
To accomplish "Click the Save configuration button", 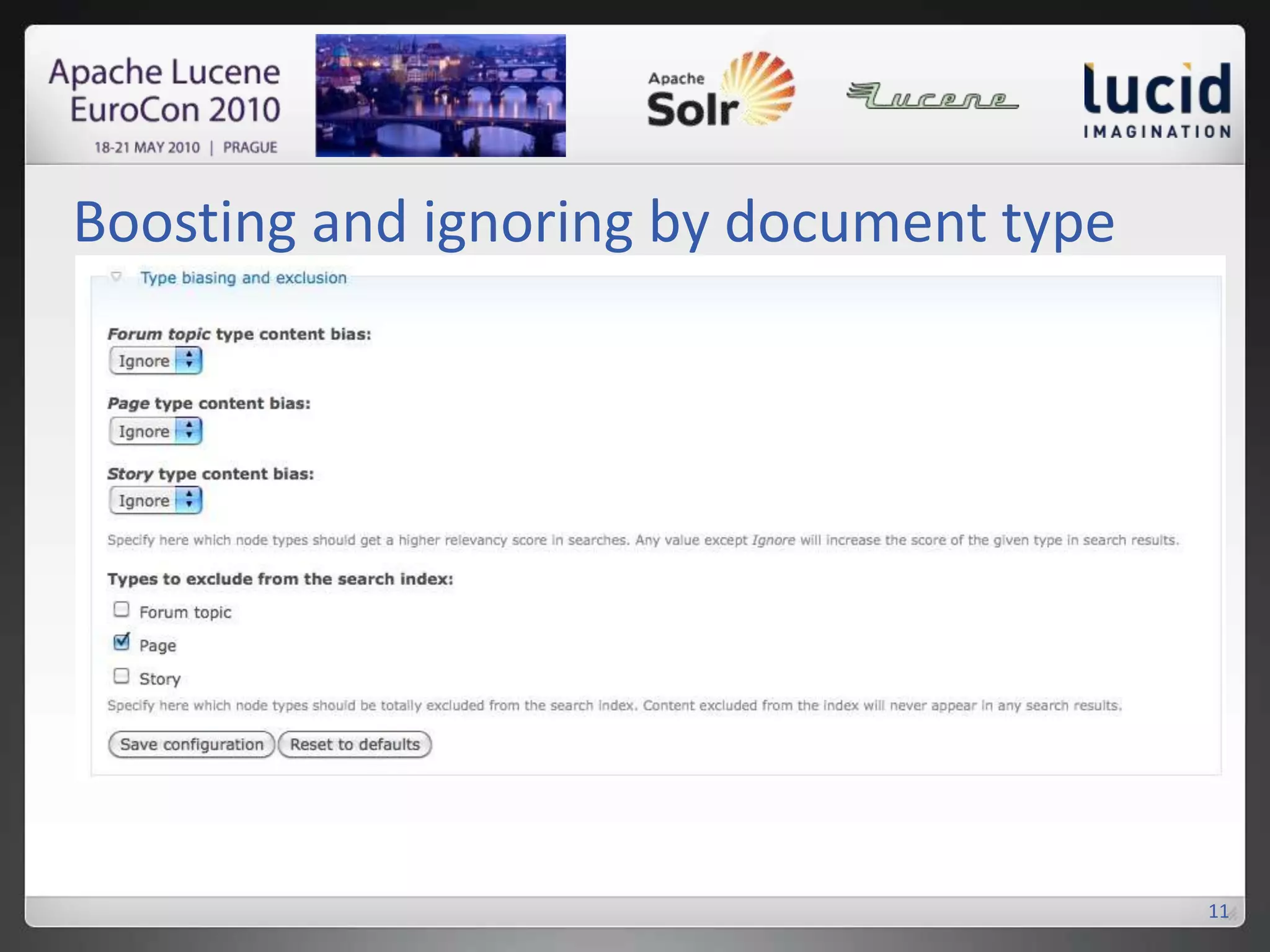I will 192,744.
